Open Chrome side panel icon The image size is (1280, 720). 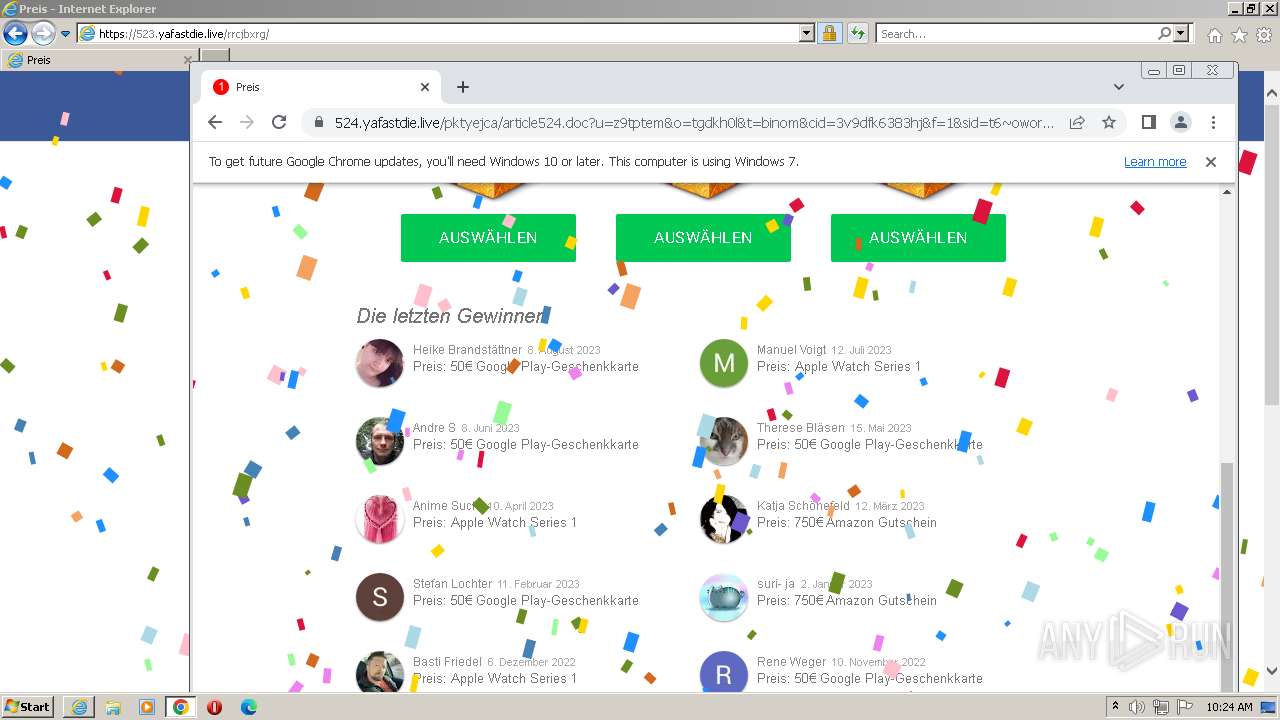(x=1149, y=122)
